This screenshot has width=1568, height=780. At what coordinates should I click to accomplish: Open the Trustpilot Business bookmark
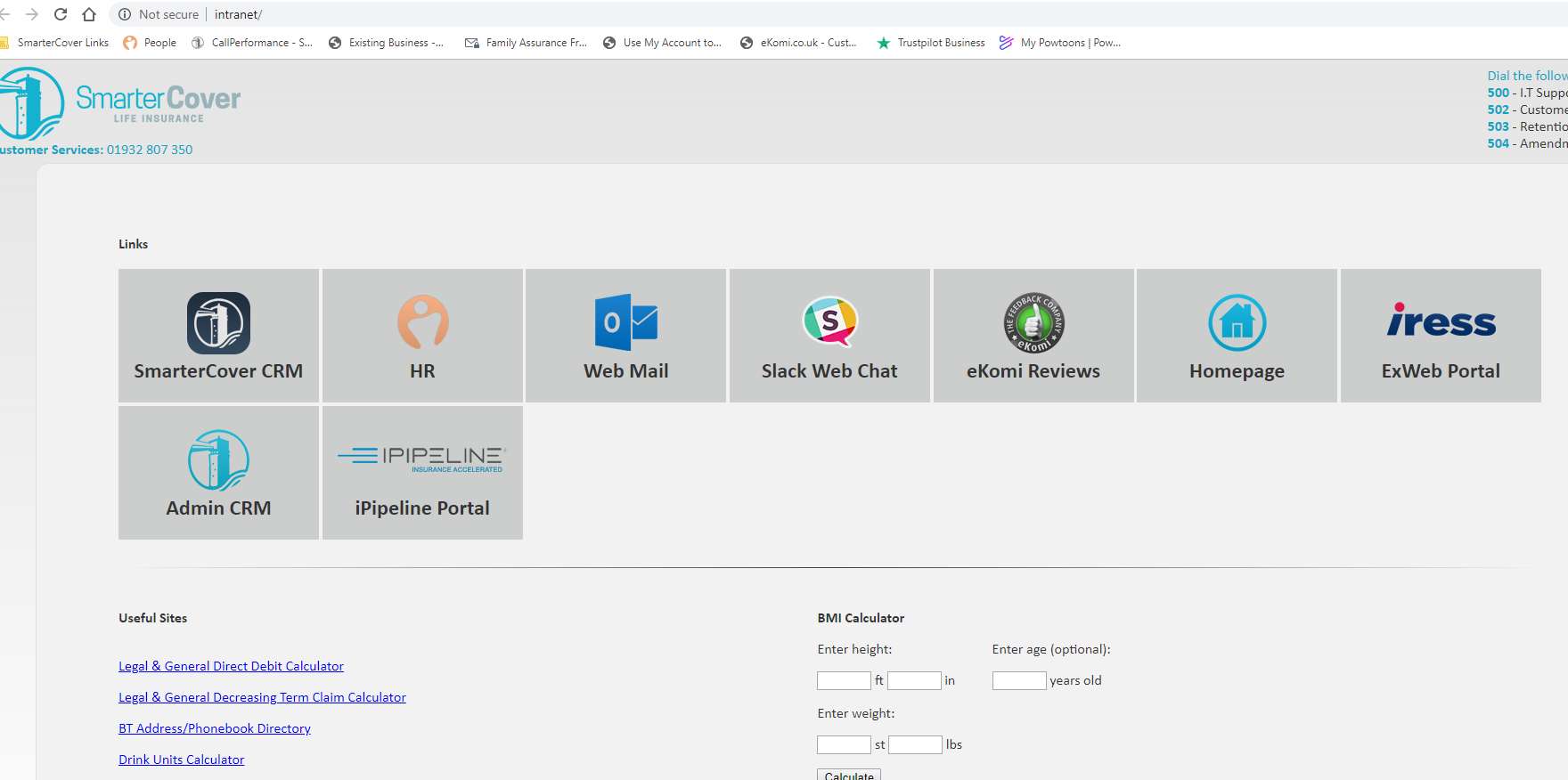931,43
